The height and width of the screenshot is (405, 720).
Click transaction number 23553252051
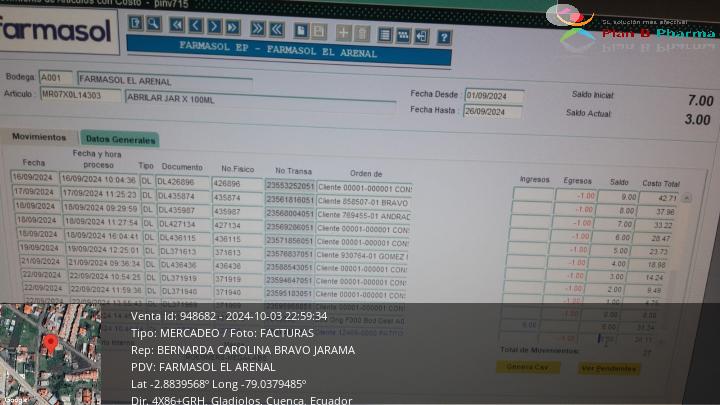290,186
